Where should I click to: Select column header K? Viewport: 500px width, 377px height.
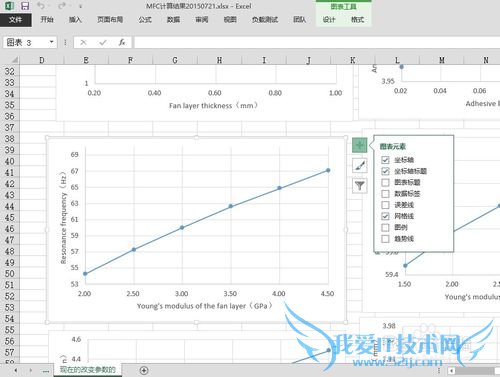point(353,60)
